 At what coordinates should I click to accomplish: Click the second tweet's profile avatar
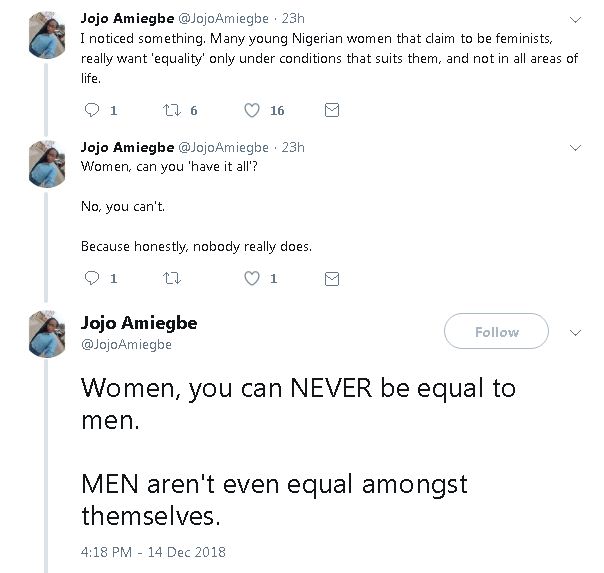(47, 164)
